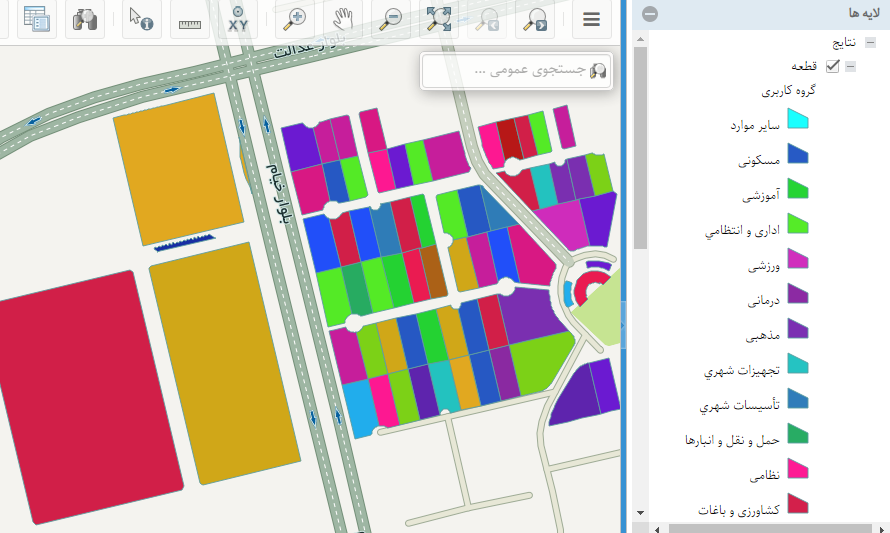Screen dimensions: 890x533
Task: Open the go to XY coordinate tool
Action: [x=238, y=19]
